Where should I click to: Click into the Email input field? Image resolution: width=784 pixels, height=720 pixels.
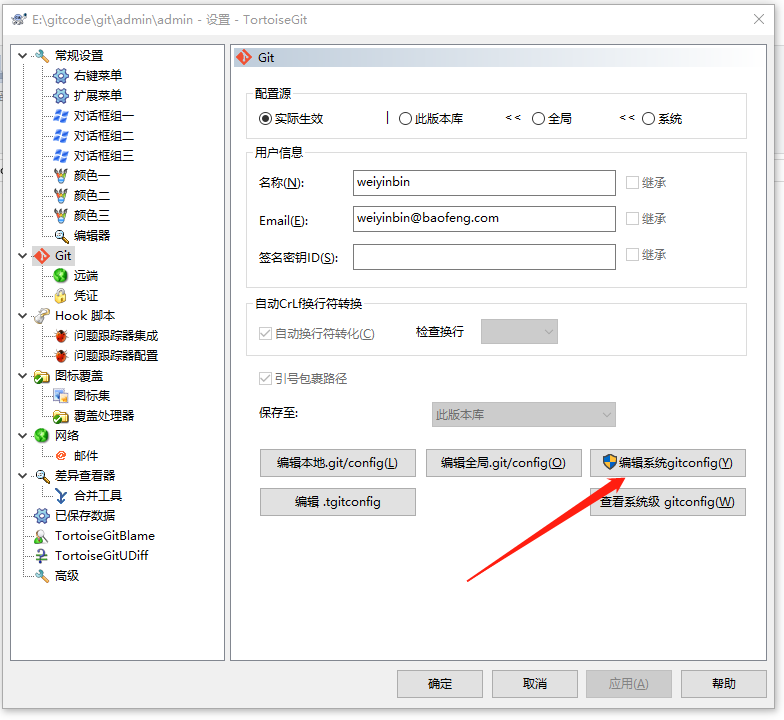(x=484, y=218)
